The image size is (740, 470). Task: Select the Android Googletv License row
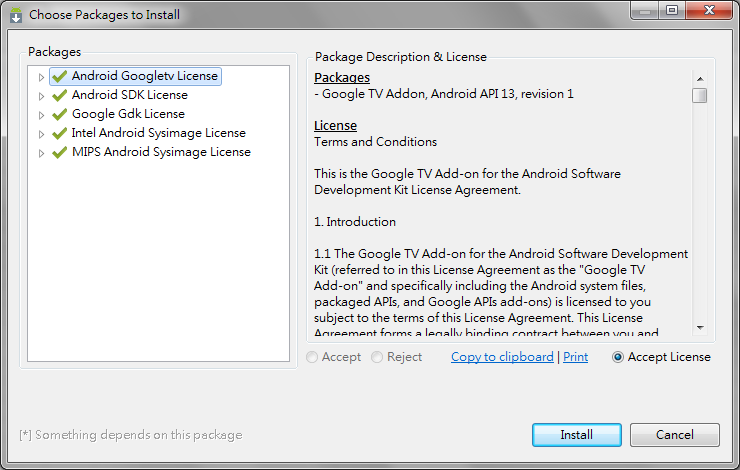point(135,76)
